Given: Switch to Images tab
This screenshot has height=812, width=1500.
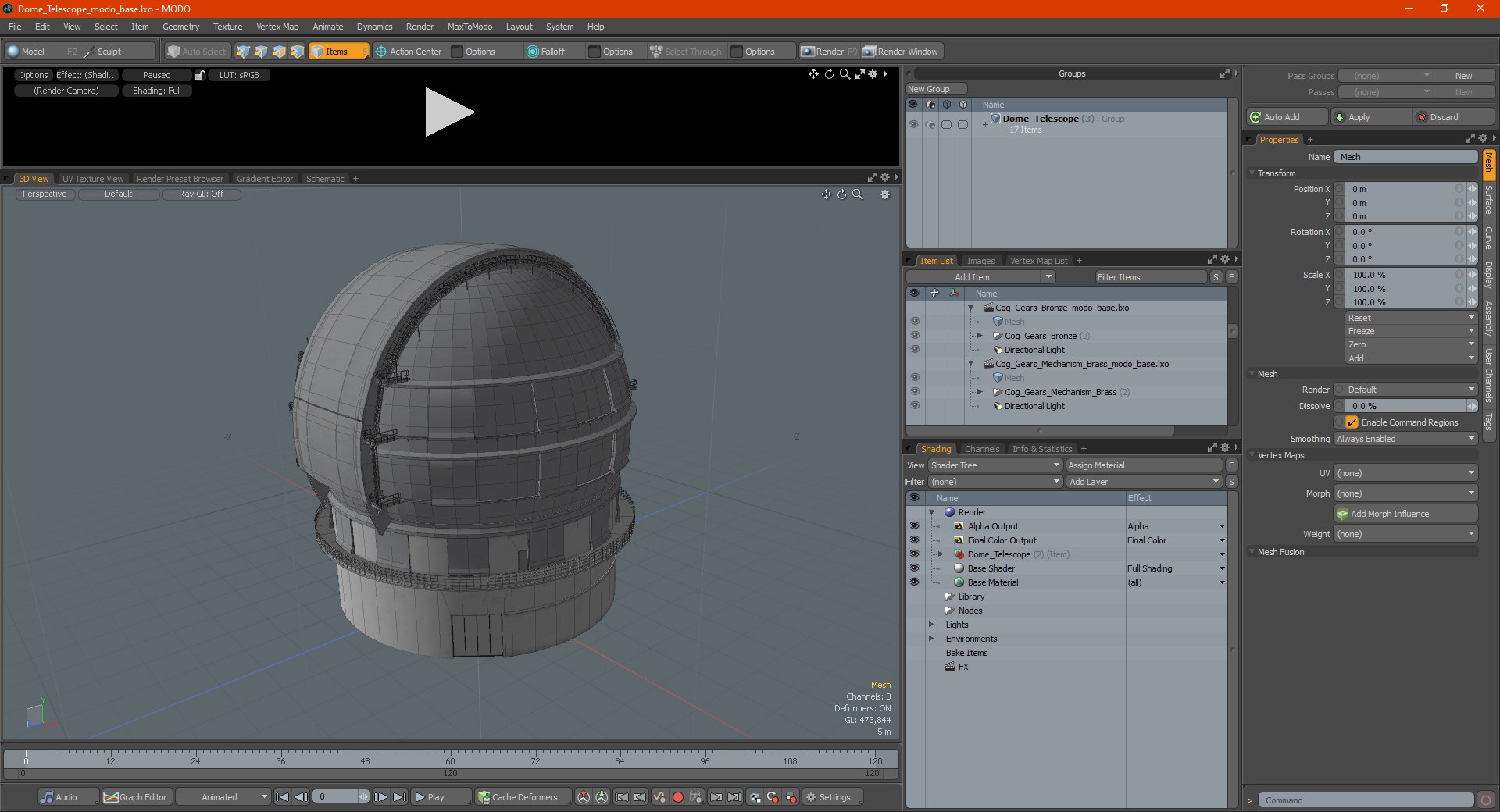Looking at the screenshot, I should (x=980, y=261).
